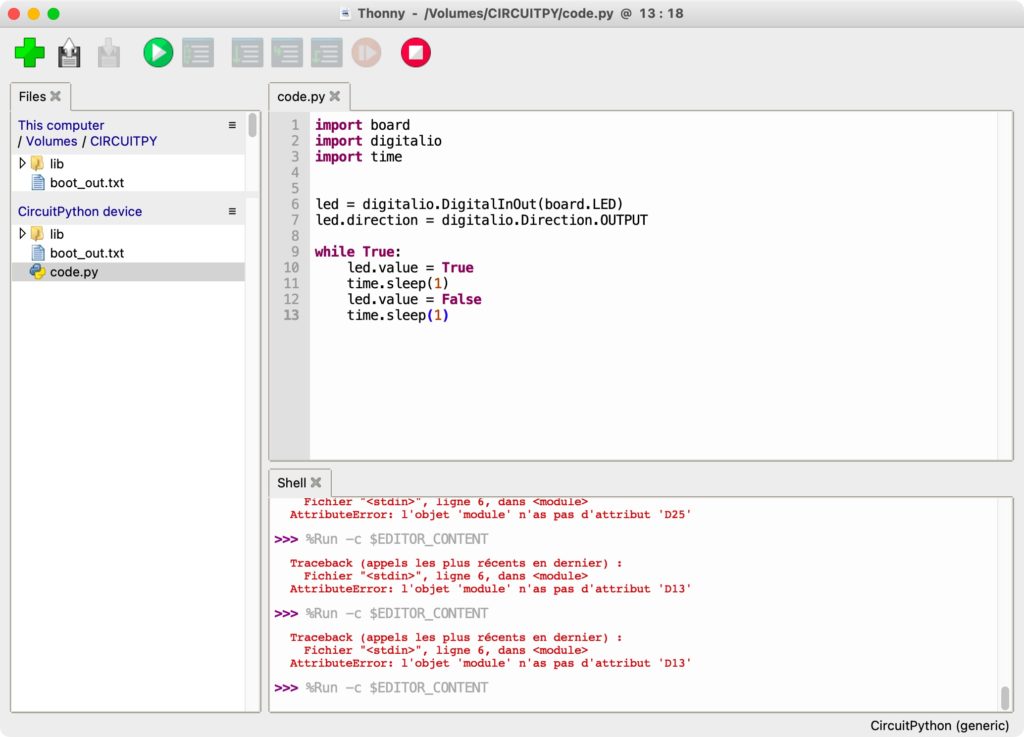Click the Step over toolbar icon

246,53
